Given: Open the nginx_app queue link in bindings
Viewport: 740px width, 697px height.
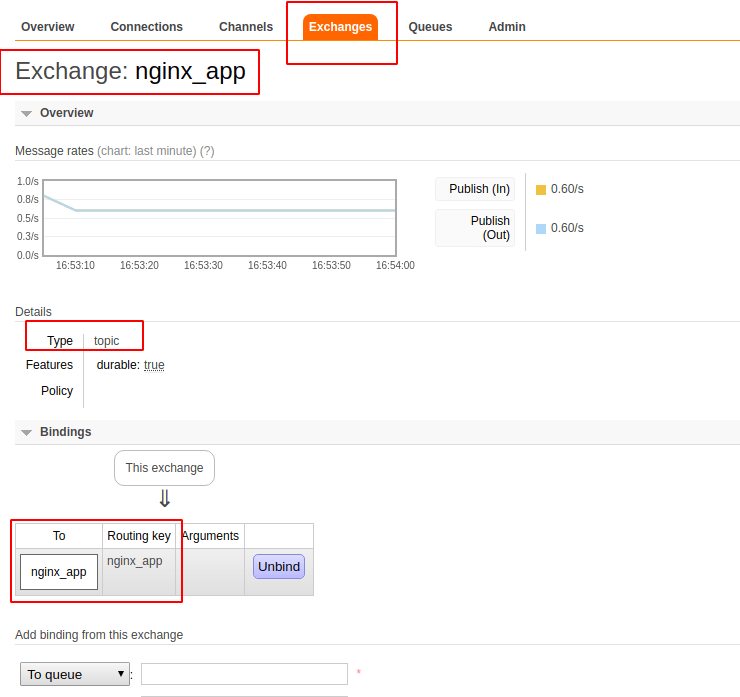Looking at the screenshot, I should click(59, 572).
